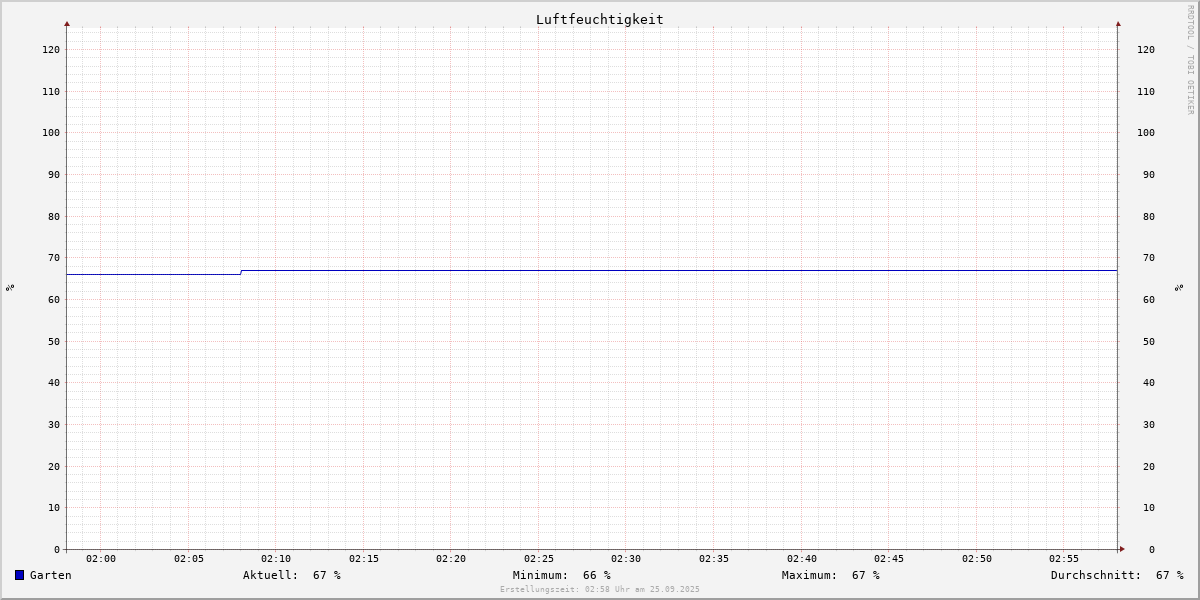
Task: Click the 02:30 time axis label
Action: coord(626,558)
